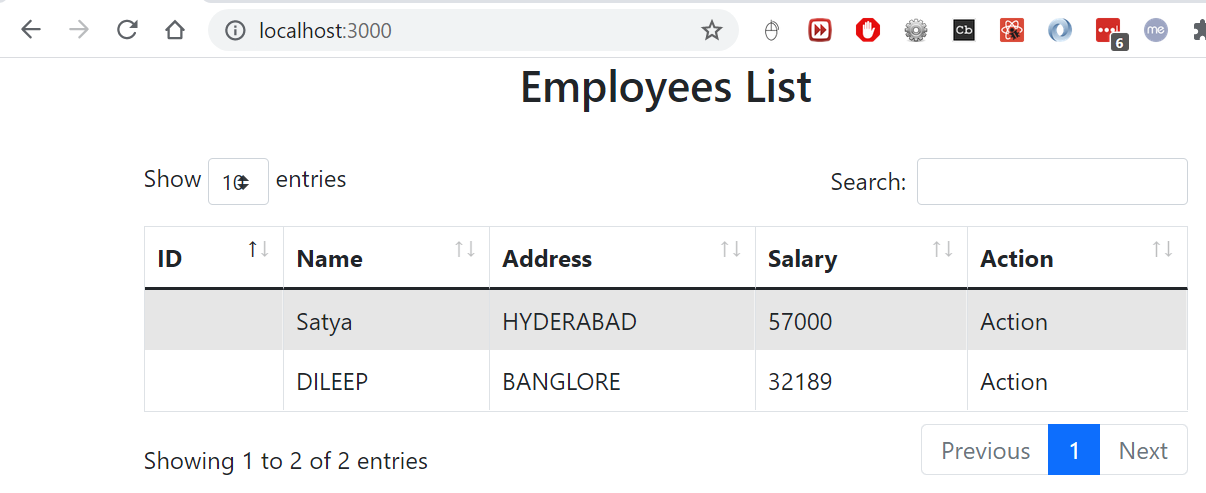Open the red extension with 6 badge
Viewport: 1206px width, 493px height.
pos(1108,32)
